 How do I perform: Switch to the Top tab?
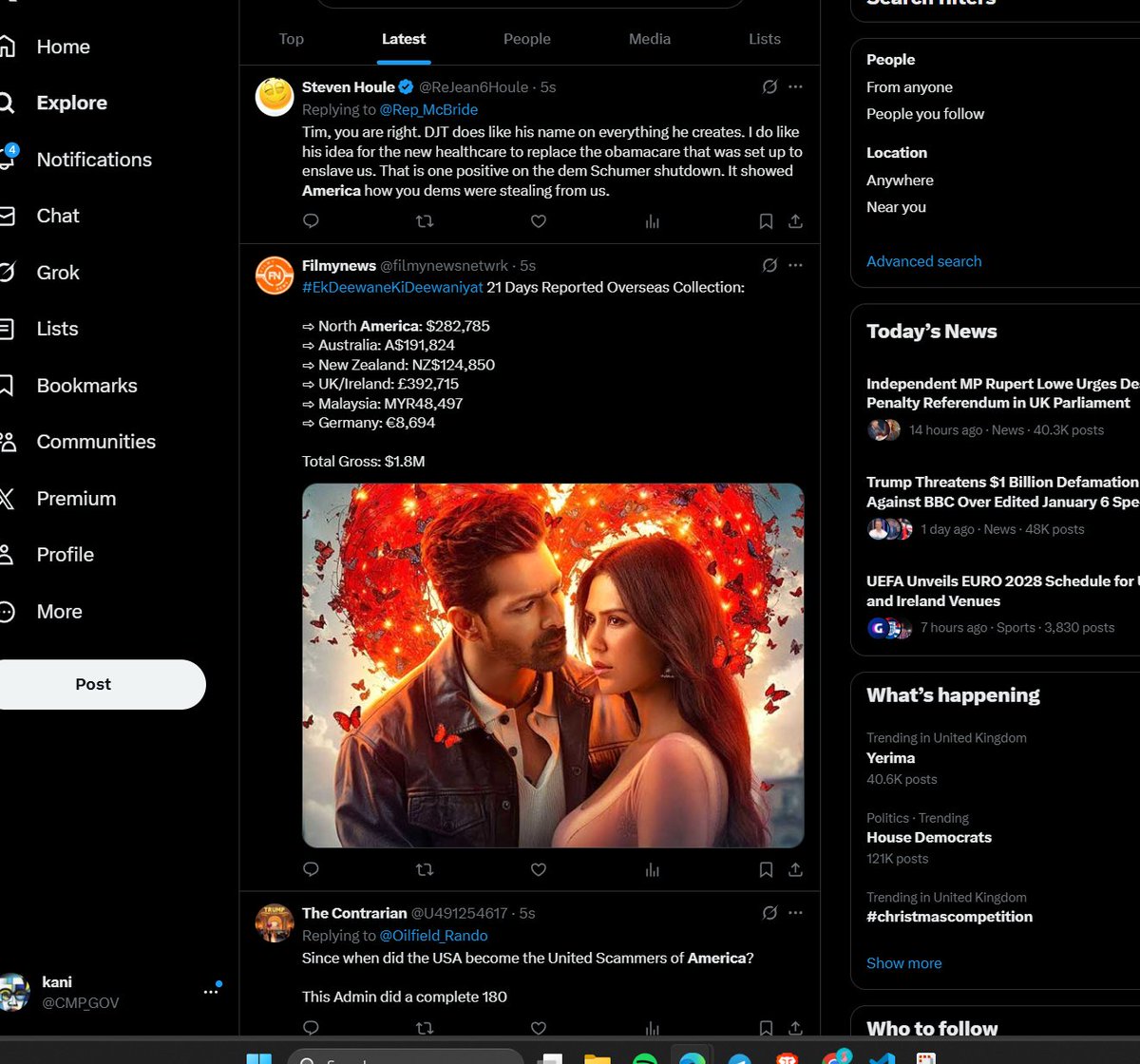[x=291, y=39]
